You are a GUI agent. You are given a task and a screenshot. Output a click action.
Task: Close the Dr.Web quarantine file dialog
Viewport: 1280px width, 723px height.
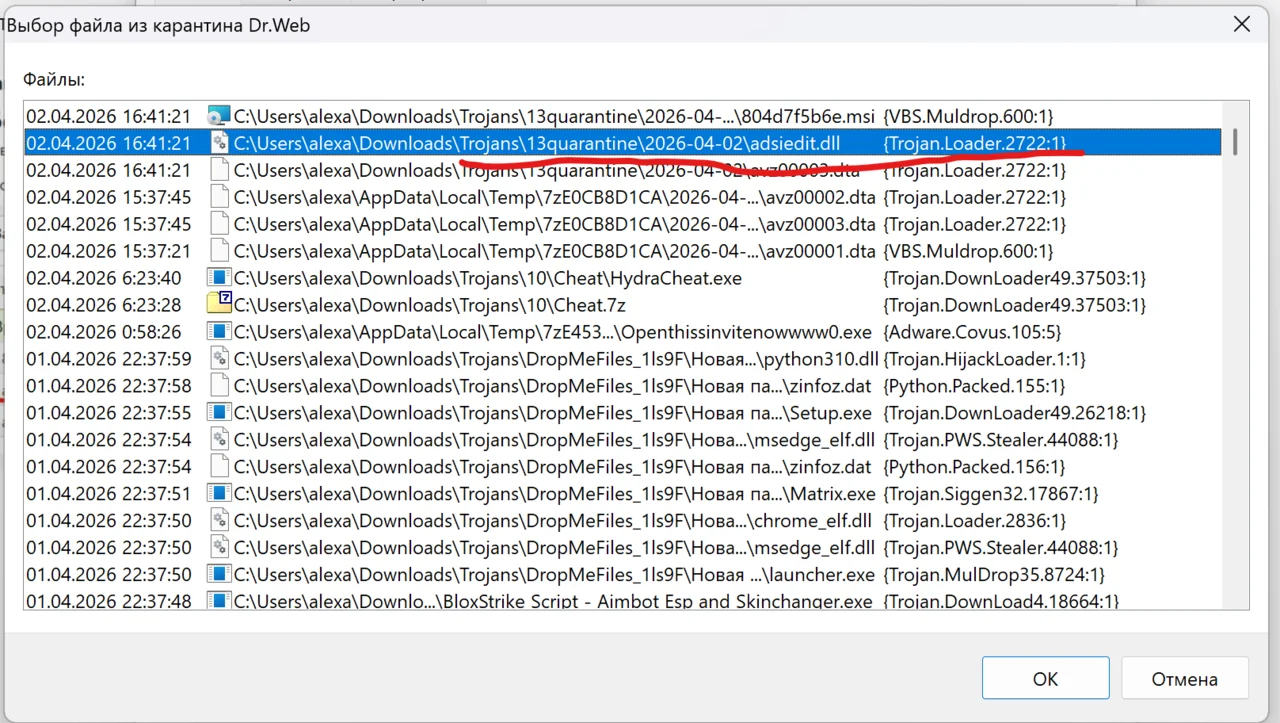pos(1241,25)
